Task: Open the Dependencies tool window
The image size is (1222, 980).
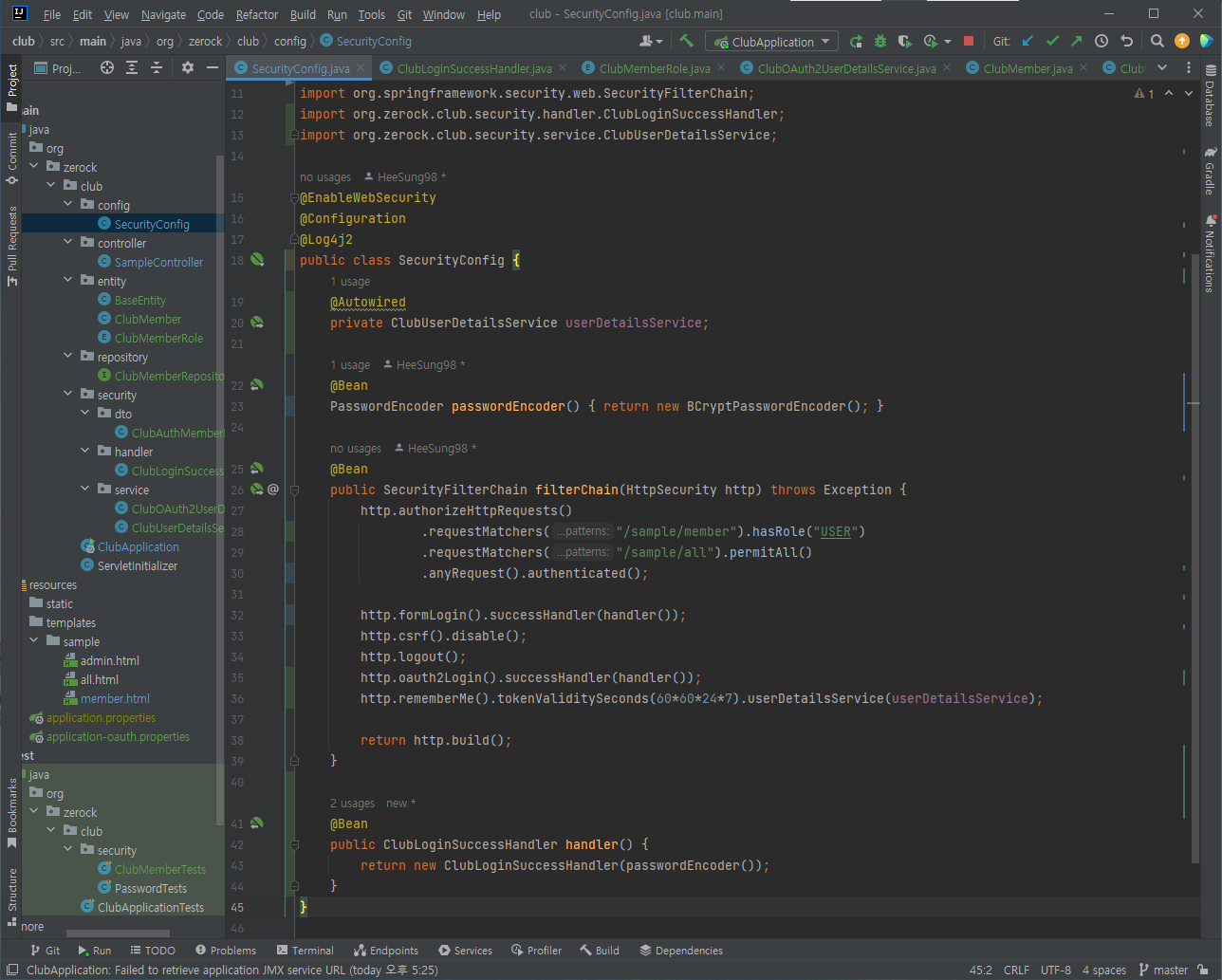Action: [x=681, y=950]
